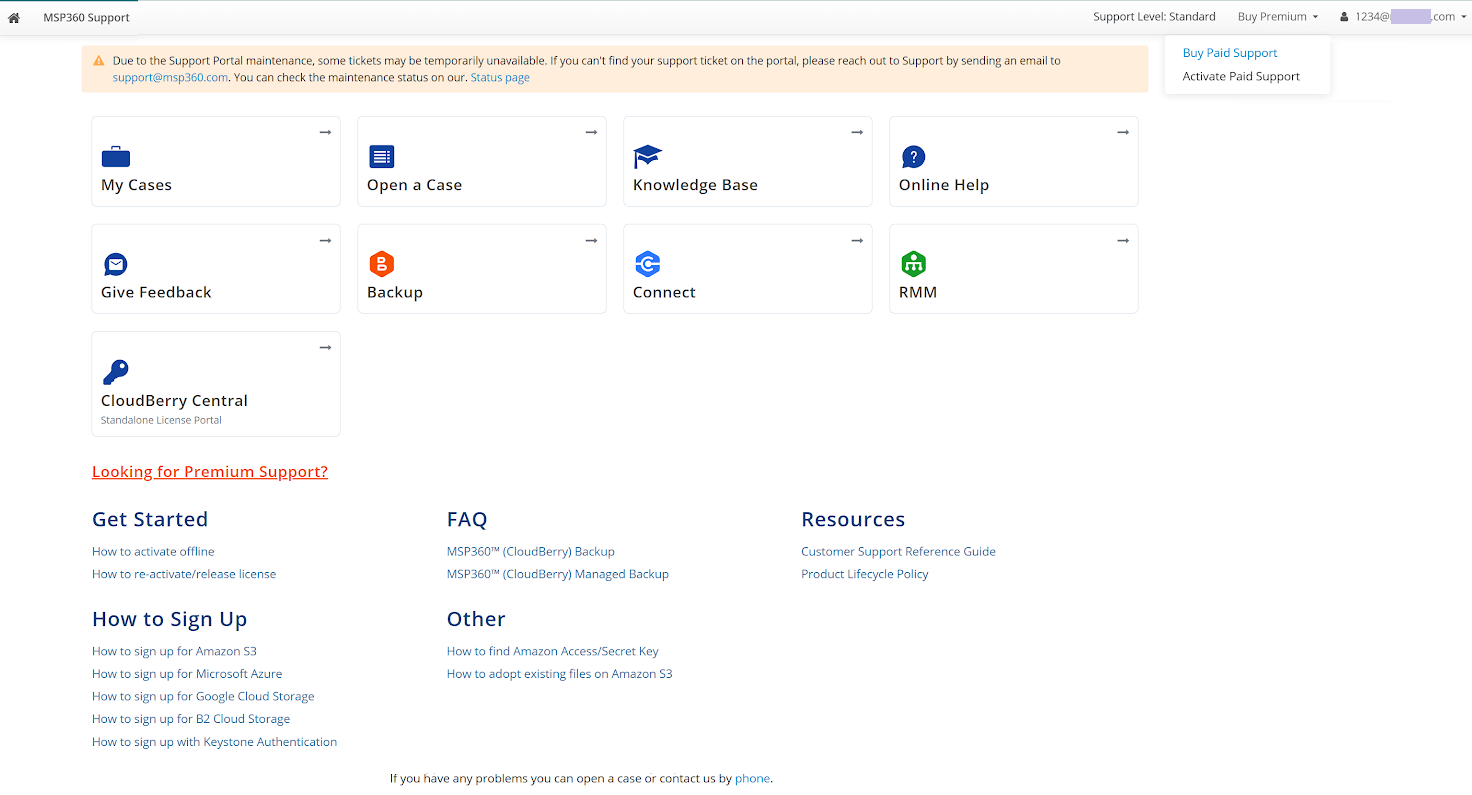Open Customer Support Reference Guide link

[x=898, y=551]
